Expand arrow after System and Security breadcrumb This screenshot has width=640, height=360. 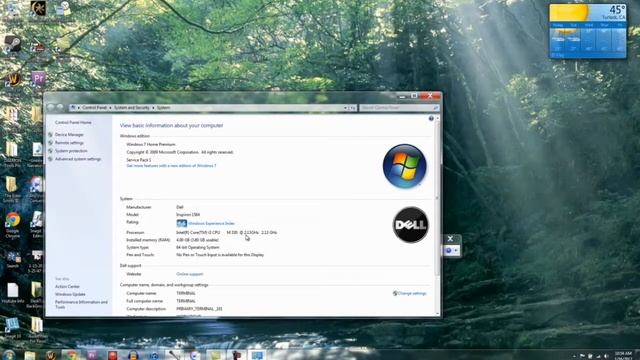(x=153, y=108)
